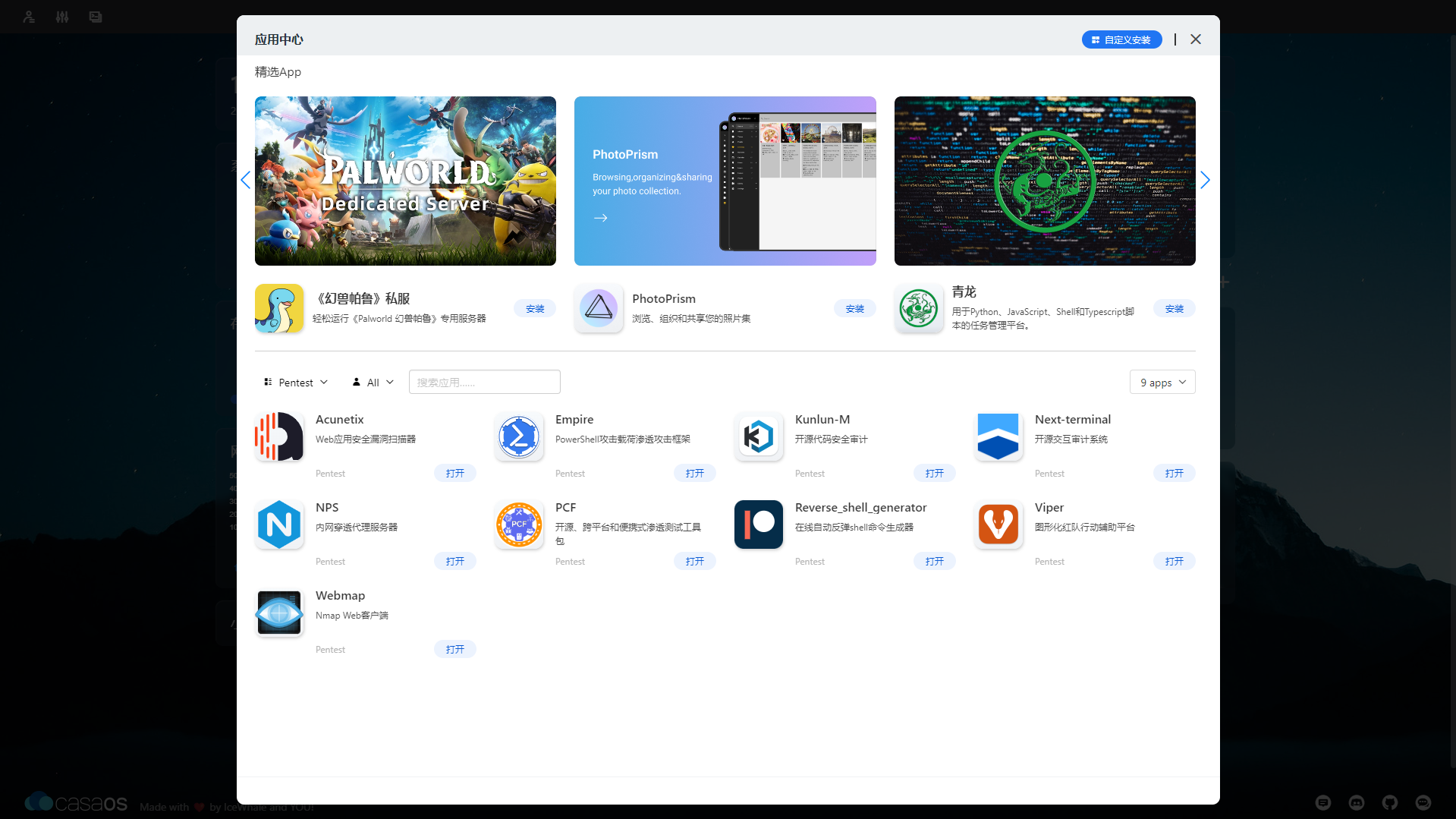Click the Empire PowerShell app icon
This screenshot has width=1456, height=819.
point(519,436)
